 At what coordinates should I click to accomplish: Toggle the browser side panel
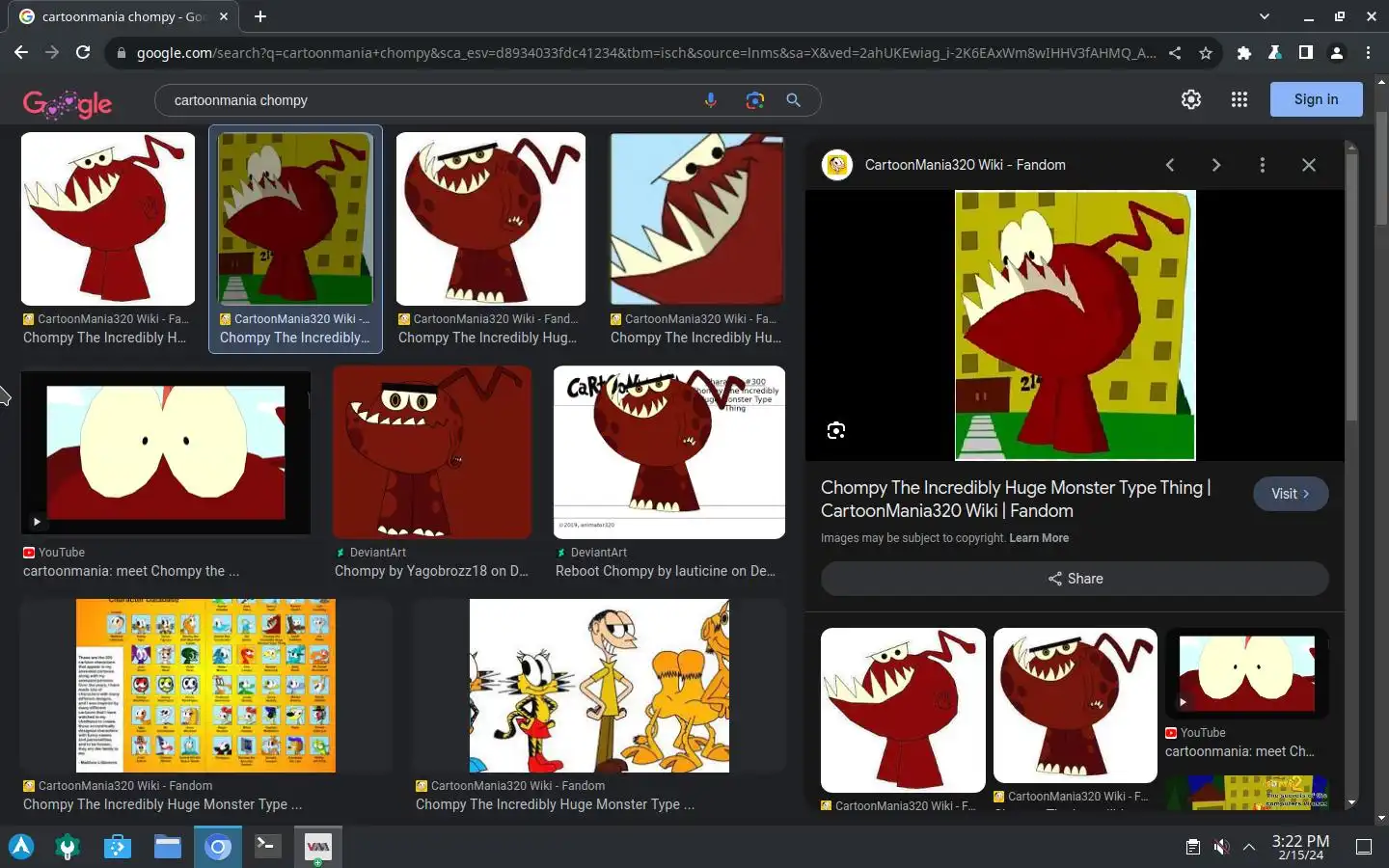pyautogui.click(x=1305, y=53)
